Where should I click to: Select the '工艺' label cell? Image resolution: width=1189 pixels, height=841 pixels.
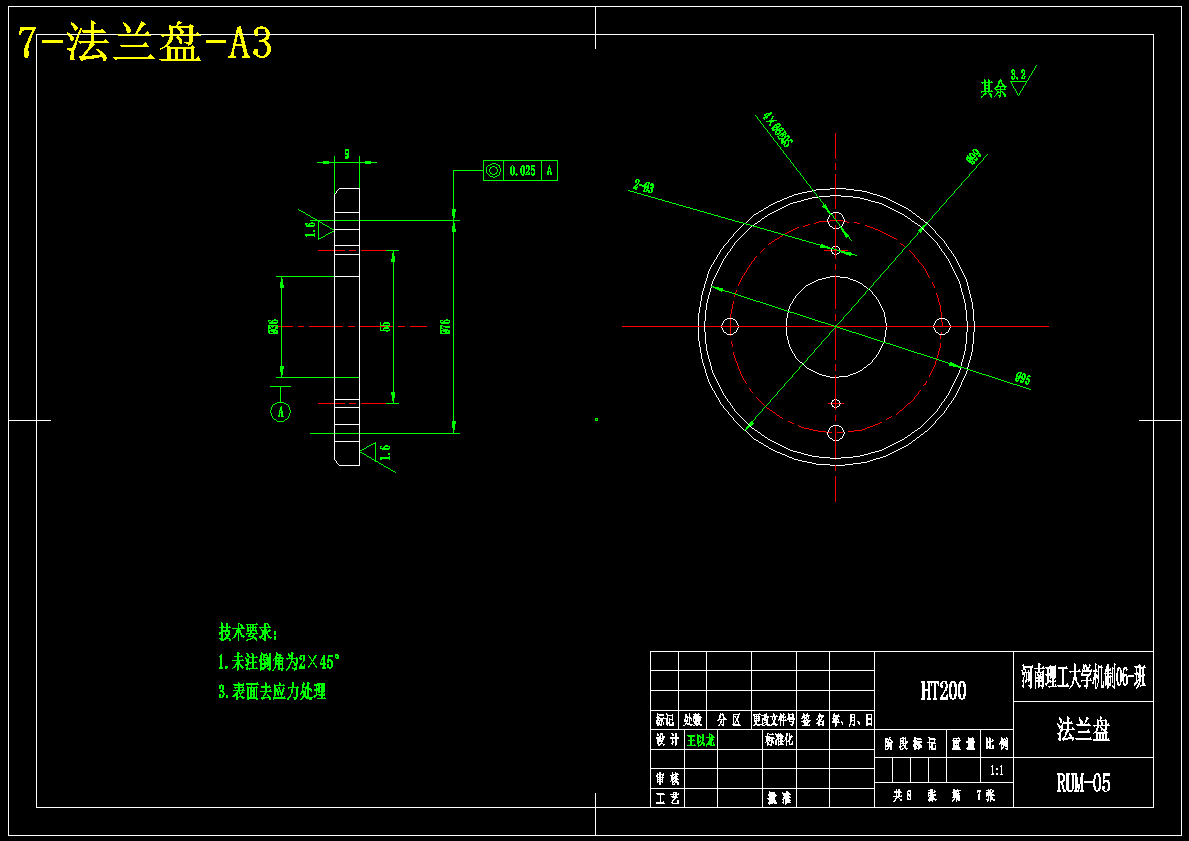tap(667, 798)
